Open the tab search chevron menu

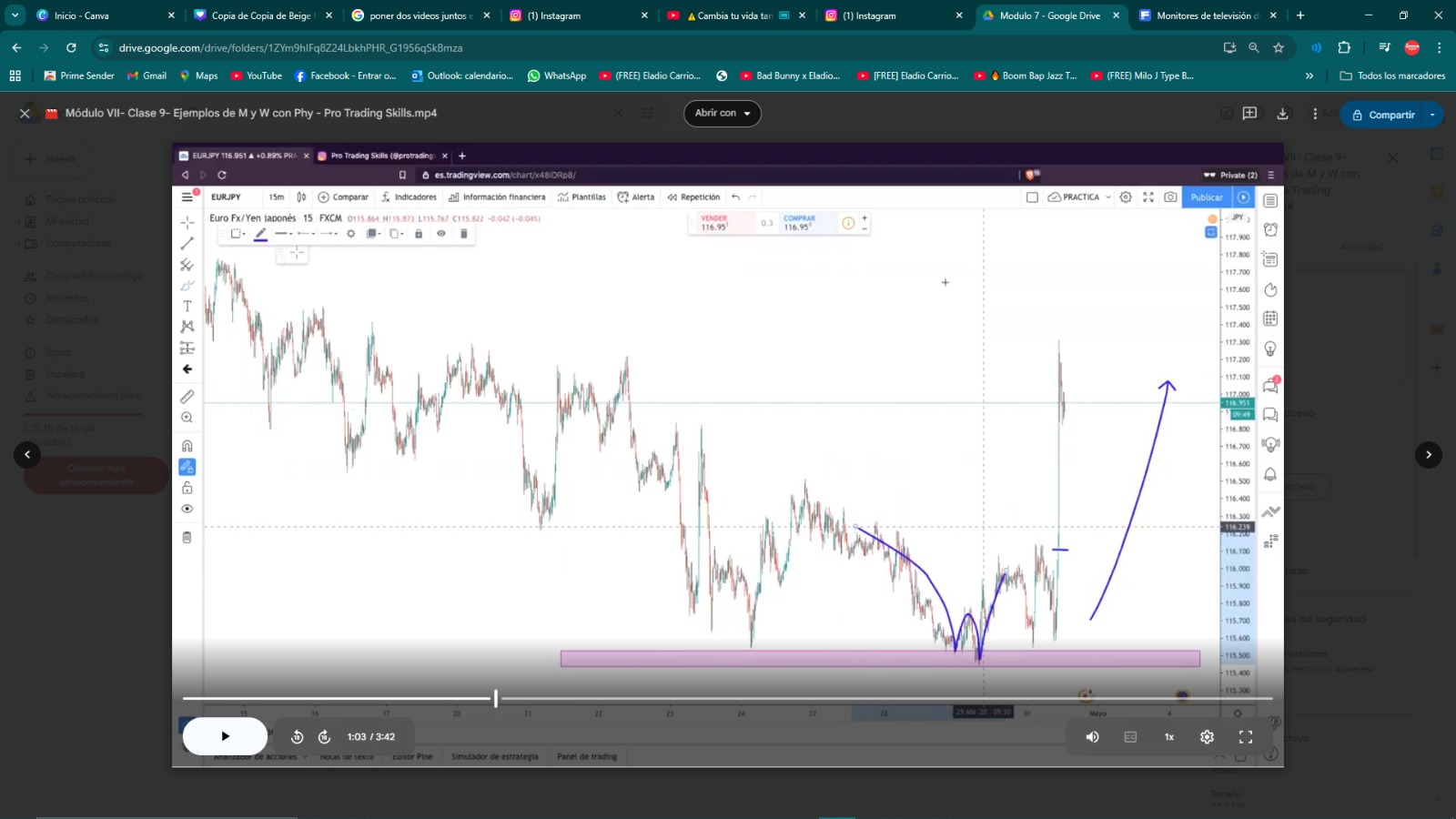coord(15,15)
